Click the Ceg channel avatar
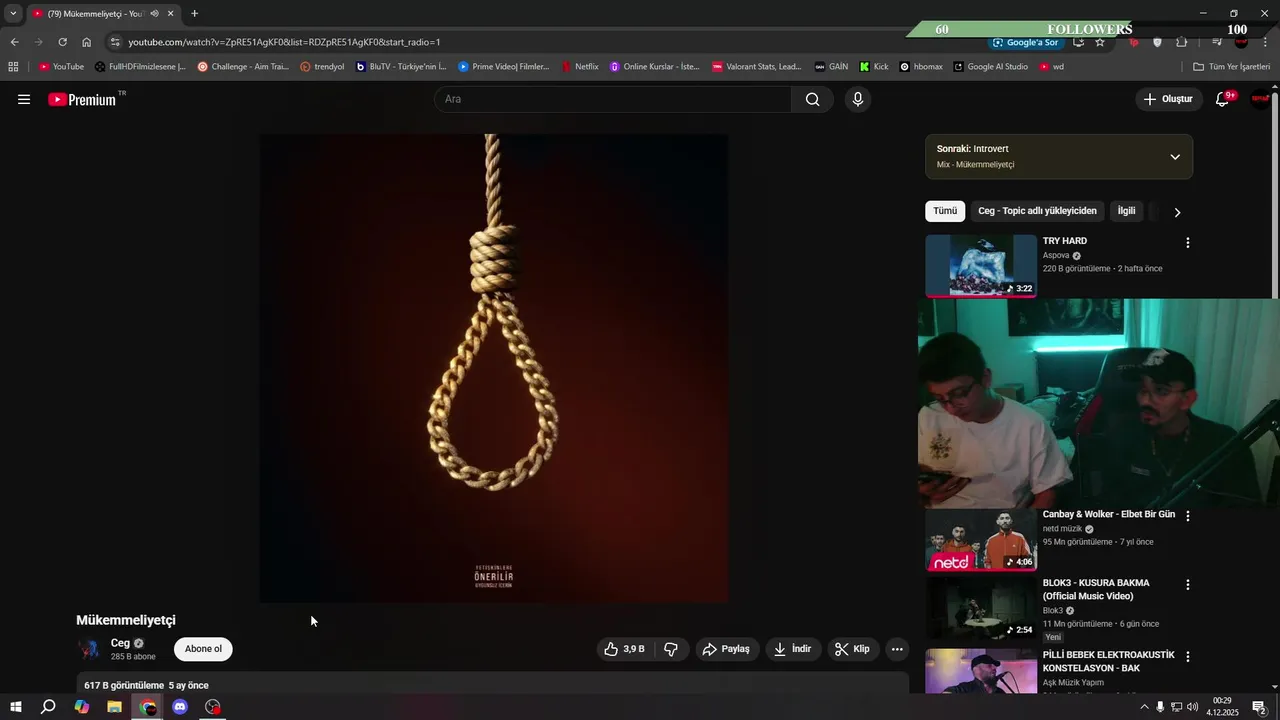1280x720 pixels. [90, 649]
